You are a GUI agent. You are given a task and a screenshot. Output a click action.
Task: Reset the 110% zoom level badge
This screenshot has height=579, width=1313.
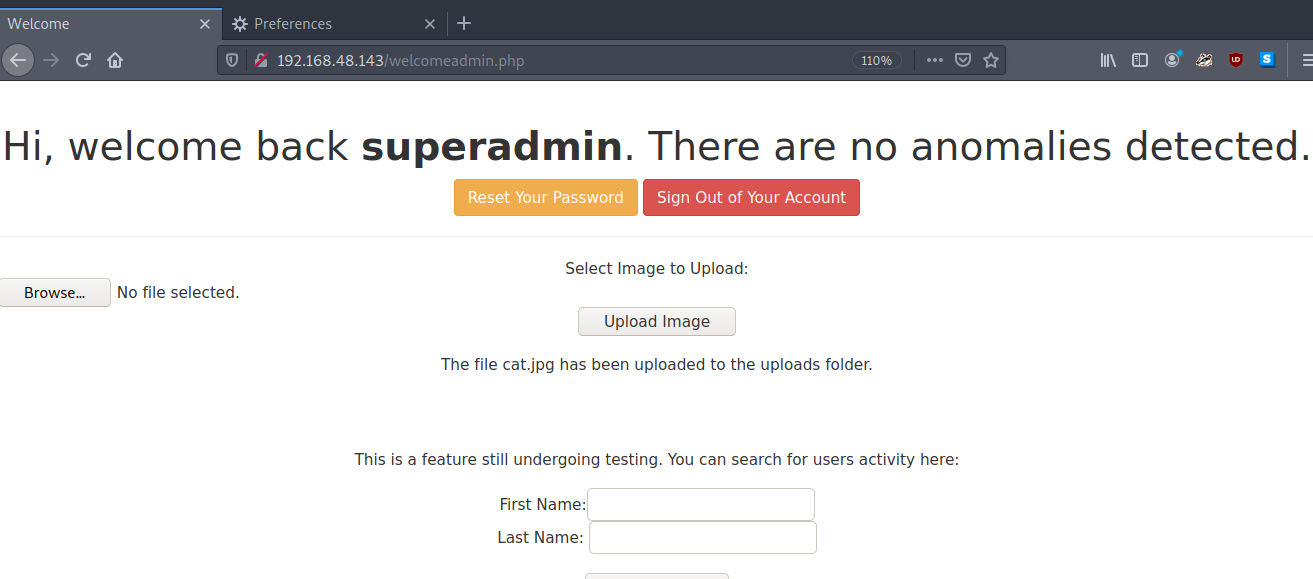tap(876, 60)
